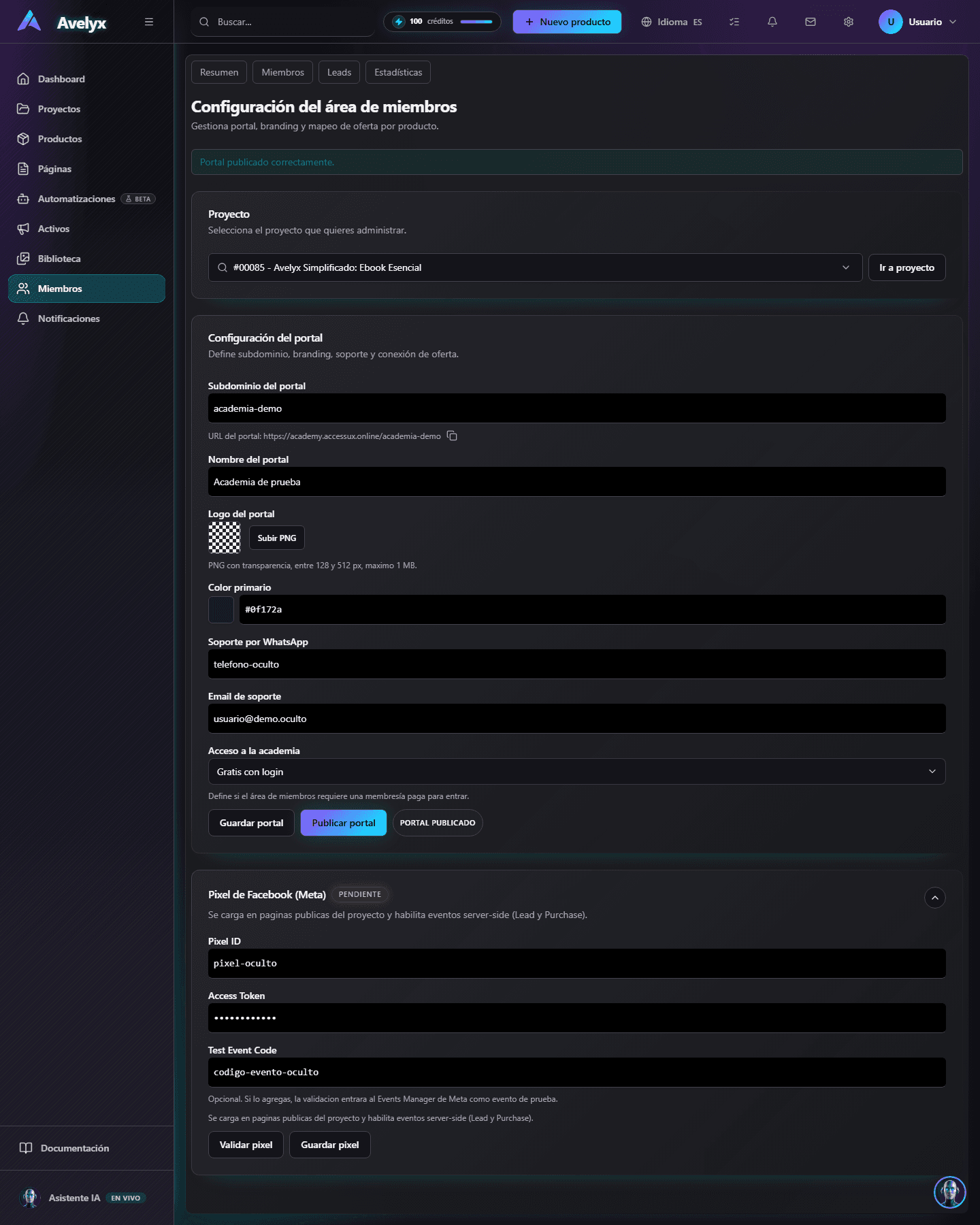Click the Dashboard home icon
Viewport: 980px width, 1225px height.
(x=23, y=79)
